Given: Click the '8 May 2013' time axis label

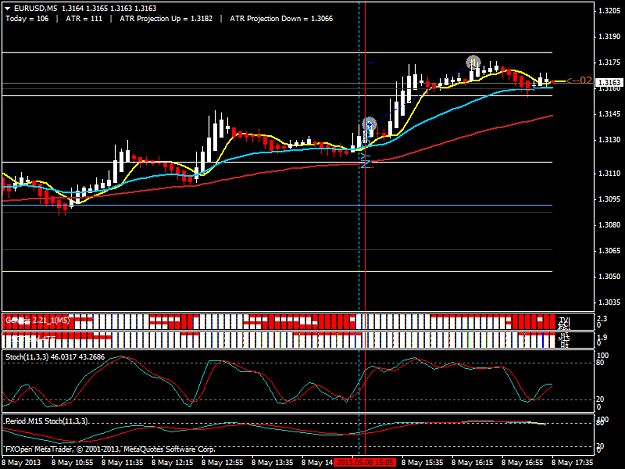Looking at the screenshot, I should coord(22,463).
